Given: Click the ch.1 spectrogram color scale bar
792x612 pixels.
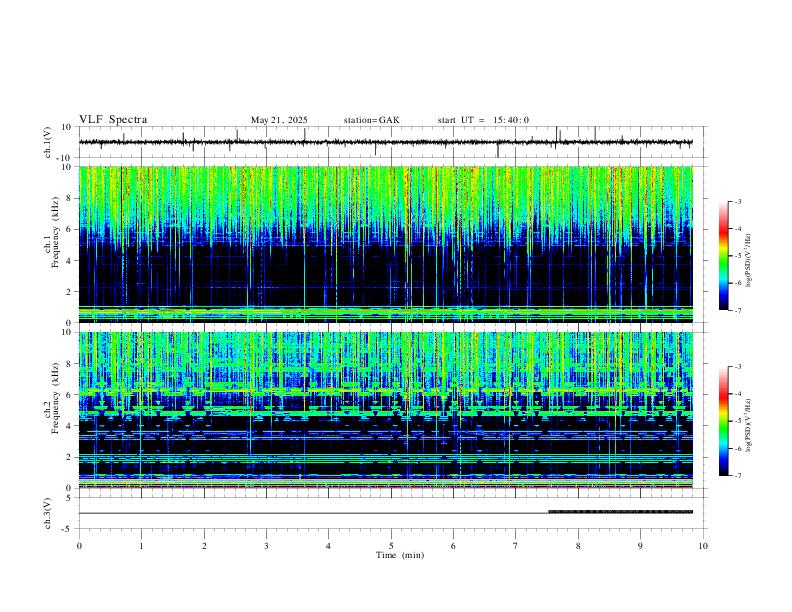Looking at the screenshot, I should pyautogui.click(x=724, y=256).
